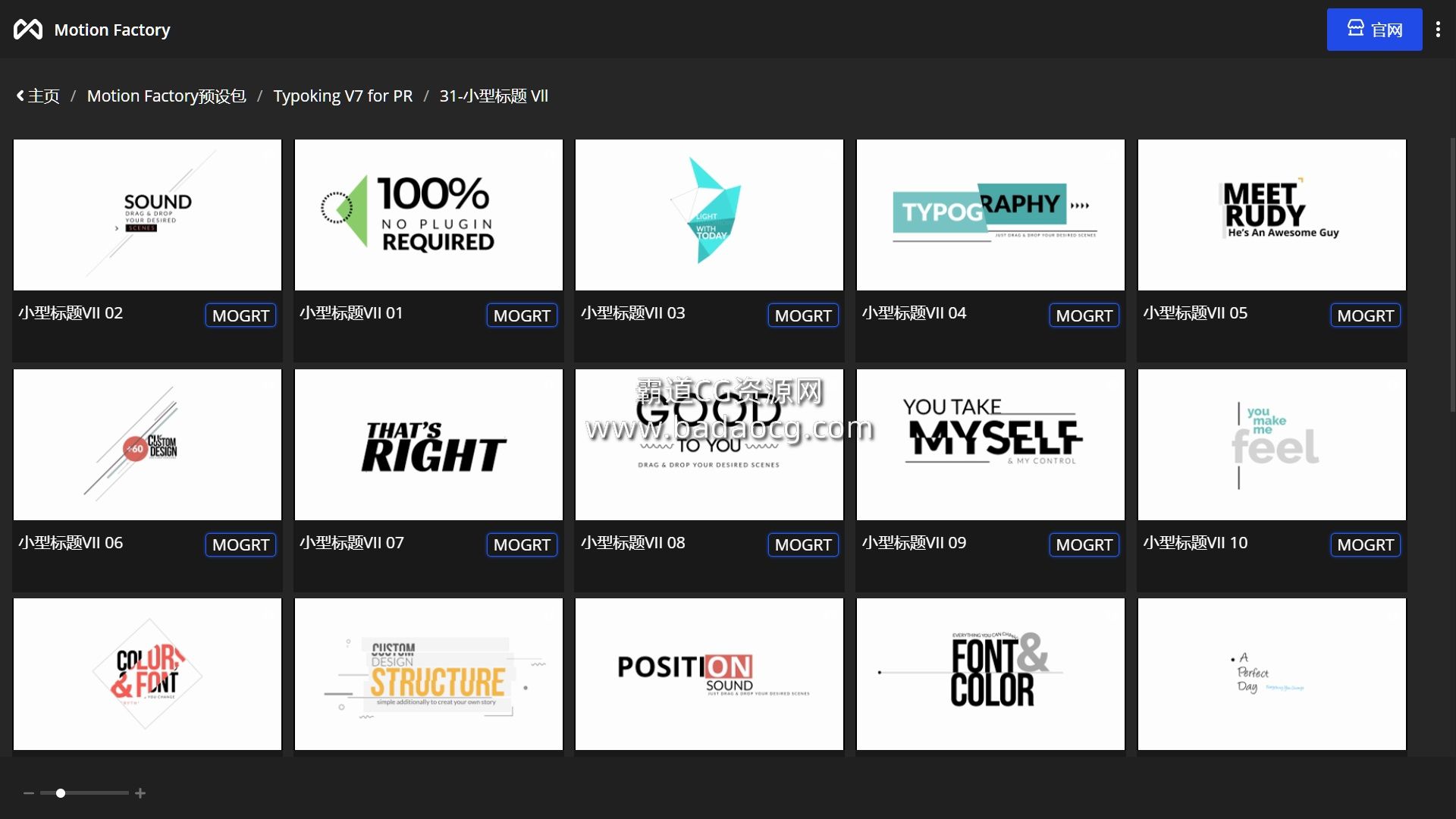The width and height of the screenshot is (1456, 819).
Task: Click the Motion Factory logo icon
Action: 28,30
